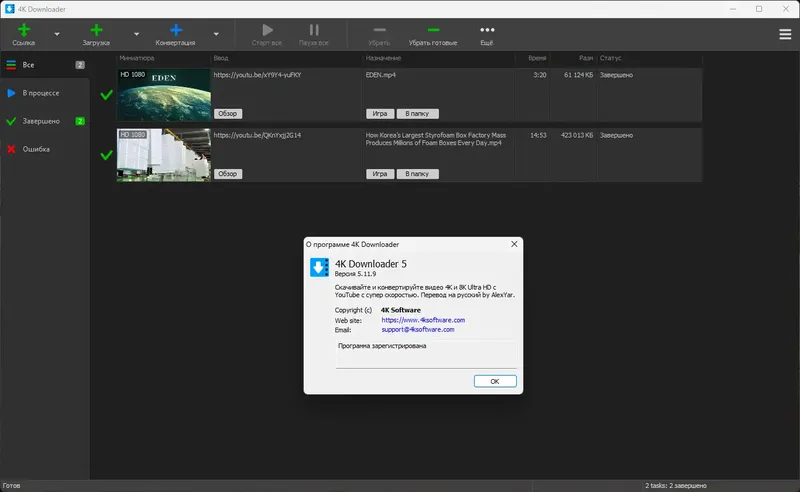800x492 pixels.
Task: Open the hamburger menu in toolbar
Action: coord(785,34)
